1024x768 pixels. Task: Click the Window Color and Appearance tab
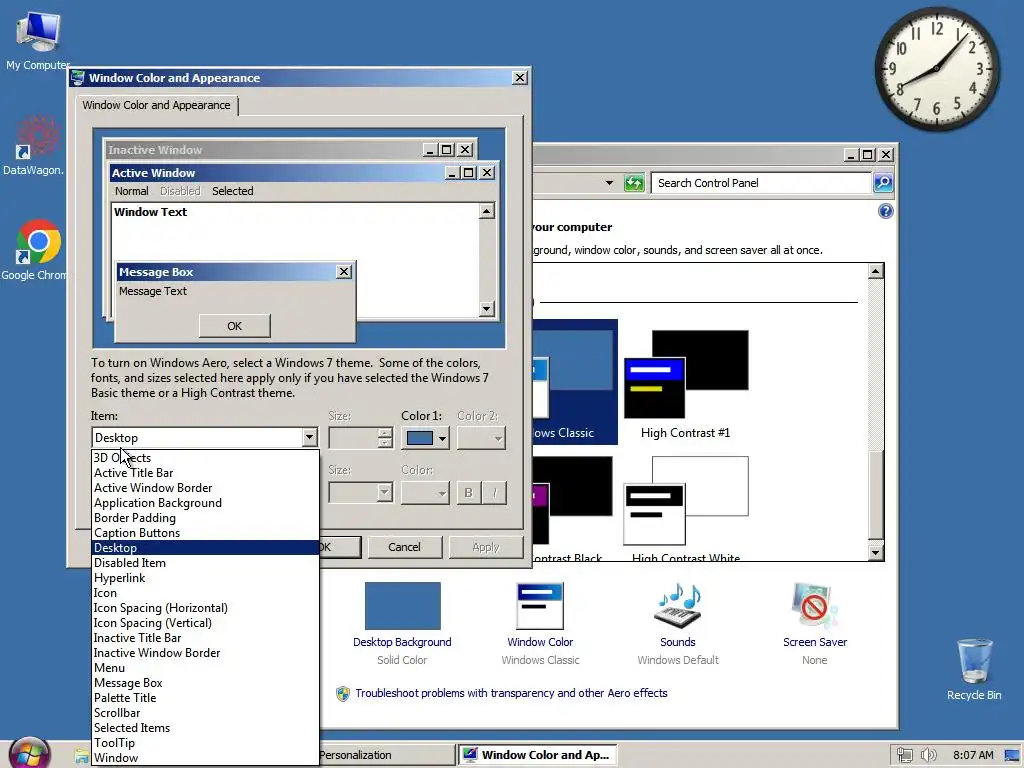(156, 105)
